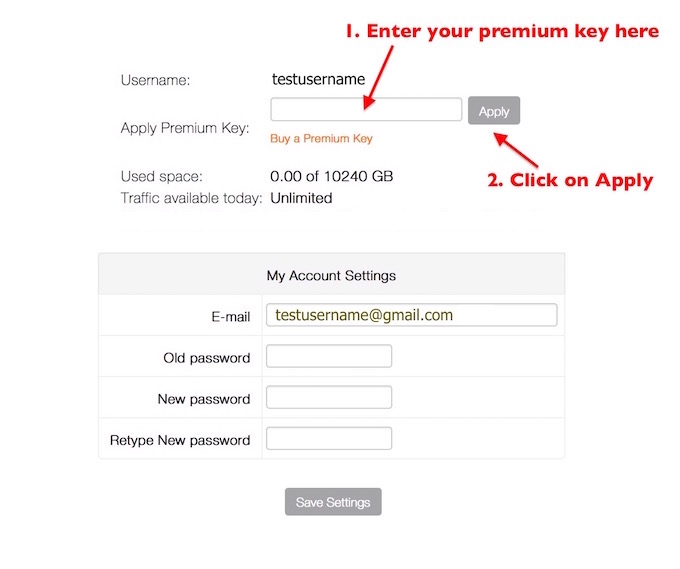
Task: Click the Apply Premium Key label
Action: (x=184, y=128)
